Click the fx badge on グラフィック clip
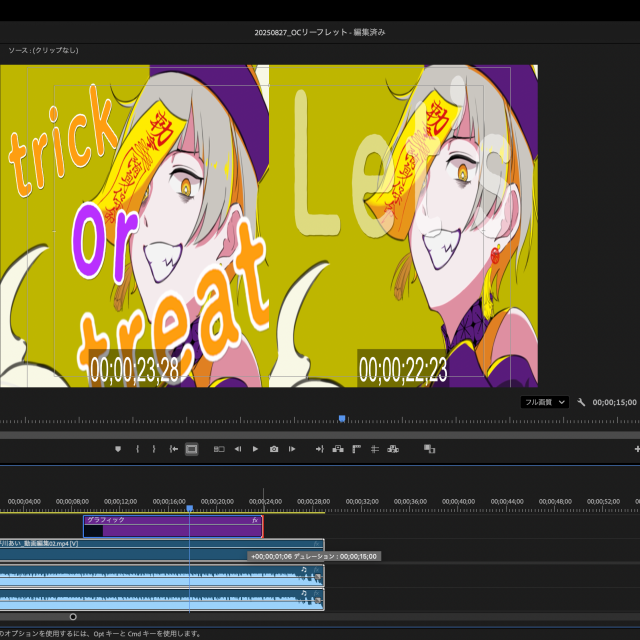Viewport: 640px width, 640px height. coord(255,520)
